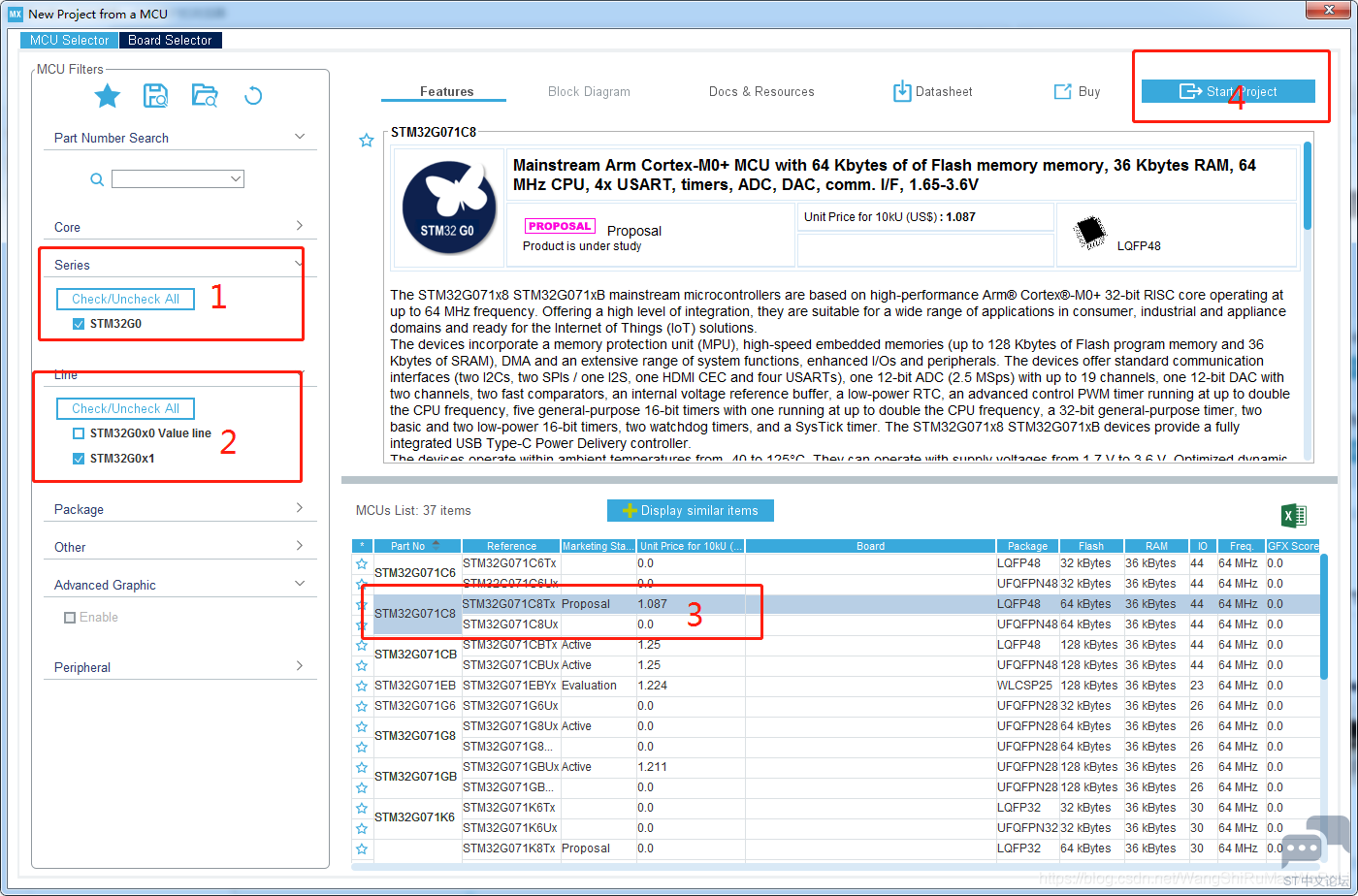
Task: Collapse the Advanced Graphic section
Action: tap(299, 584)
